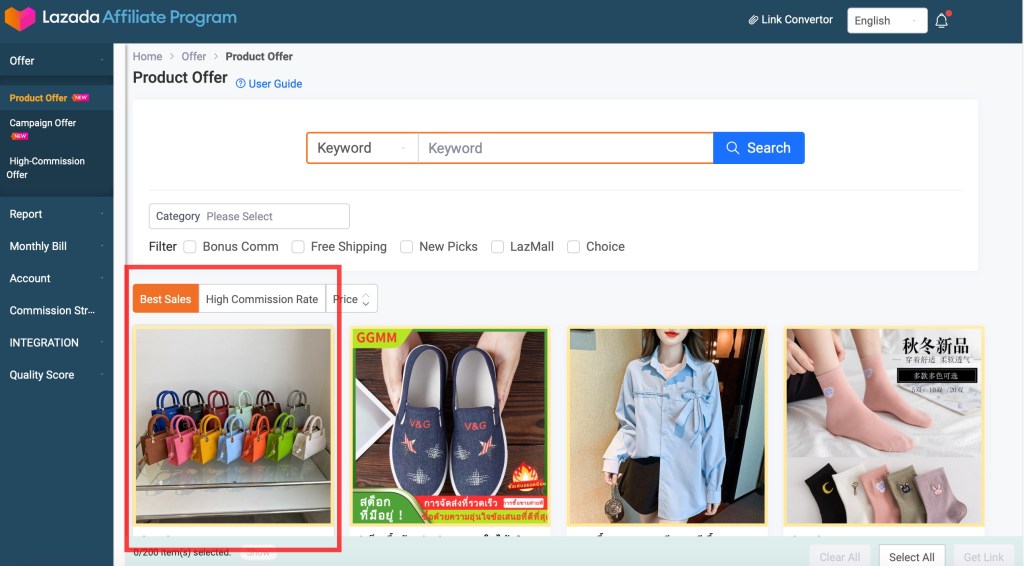Switch to High Commission Rate tab

262,299
